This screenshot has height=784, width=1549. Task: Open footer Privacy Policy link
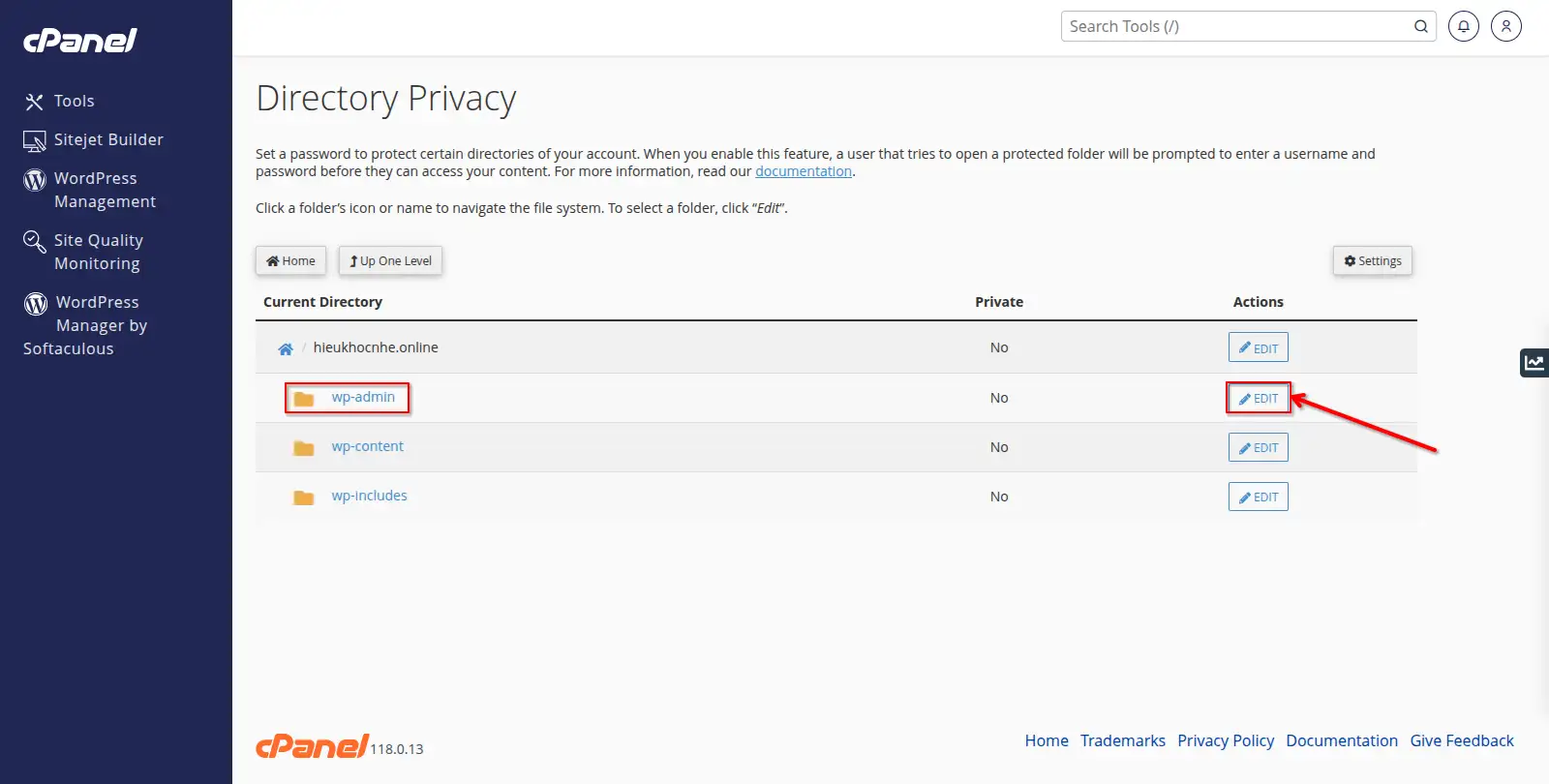(x=1226, y=740)
